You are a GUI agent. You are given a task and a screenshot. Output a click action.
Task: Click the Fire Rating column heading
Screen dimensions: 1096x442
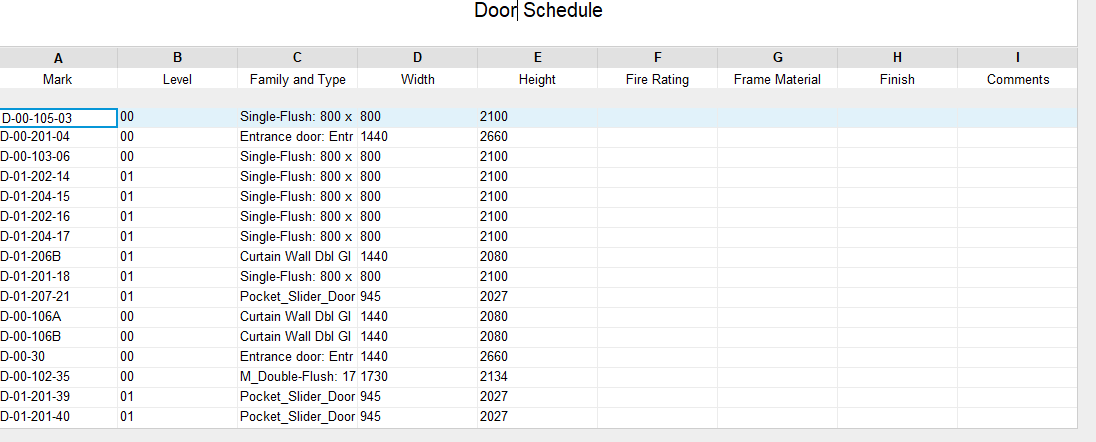tap(657, 80)
